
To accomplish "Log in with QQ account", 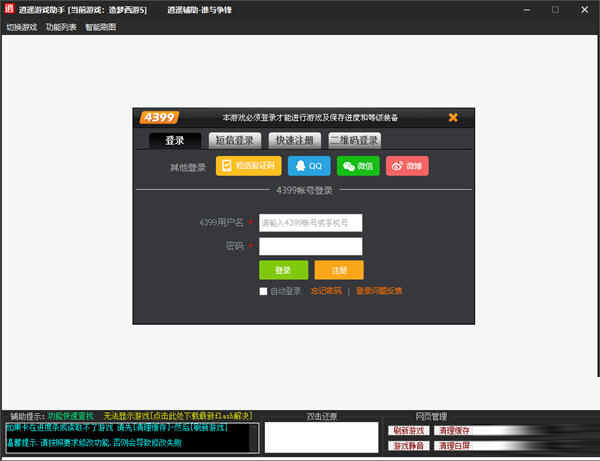I will pos(309,166).
